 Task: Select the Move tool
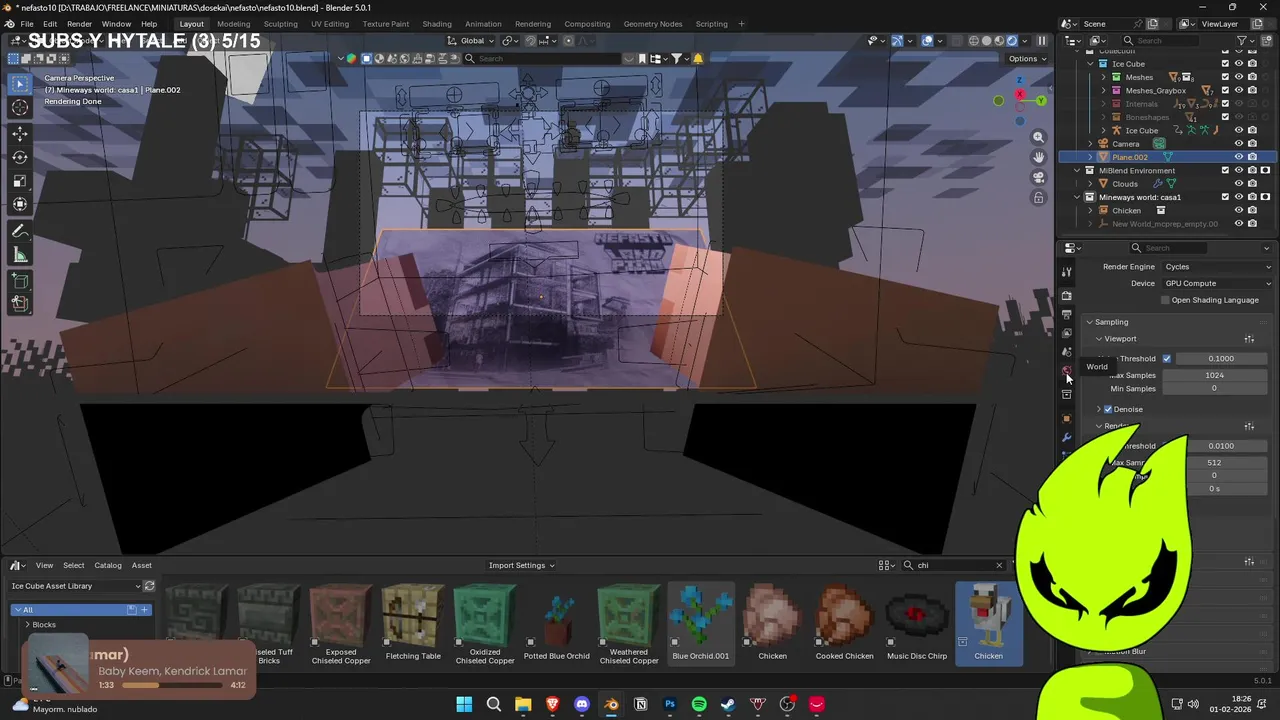[x=20, y=134]
